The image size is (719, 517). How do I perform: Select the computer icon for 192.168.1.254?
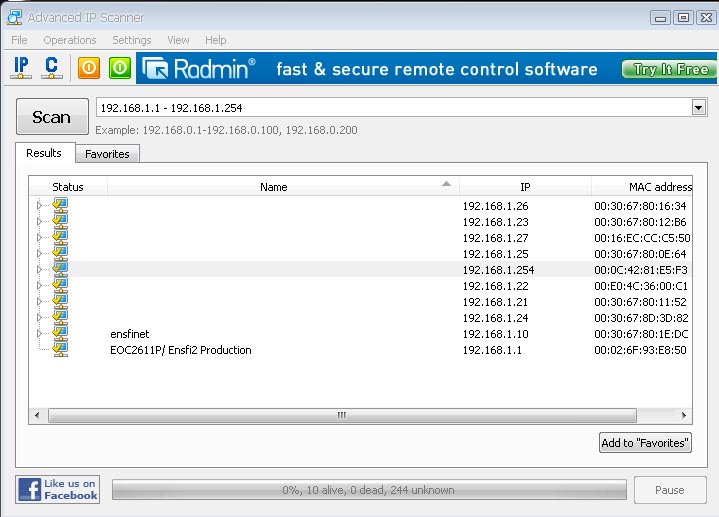60,270
